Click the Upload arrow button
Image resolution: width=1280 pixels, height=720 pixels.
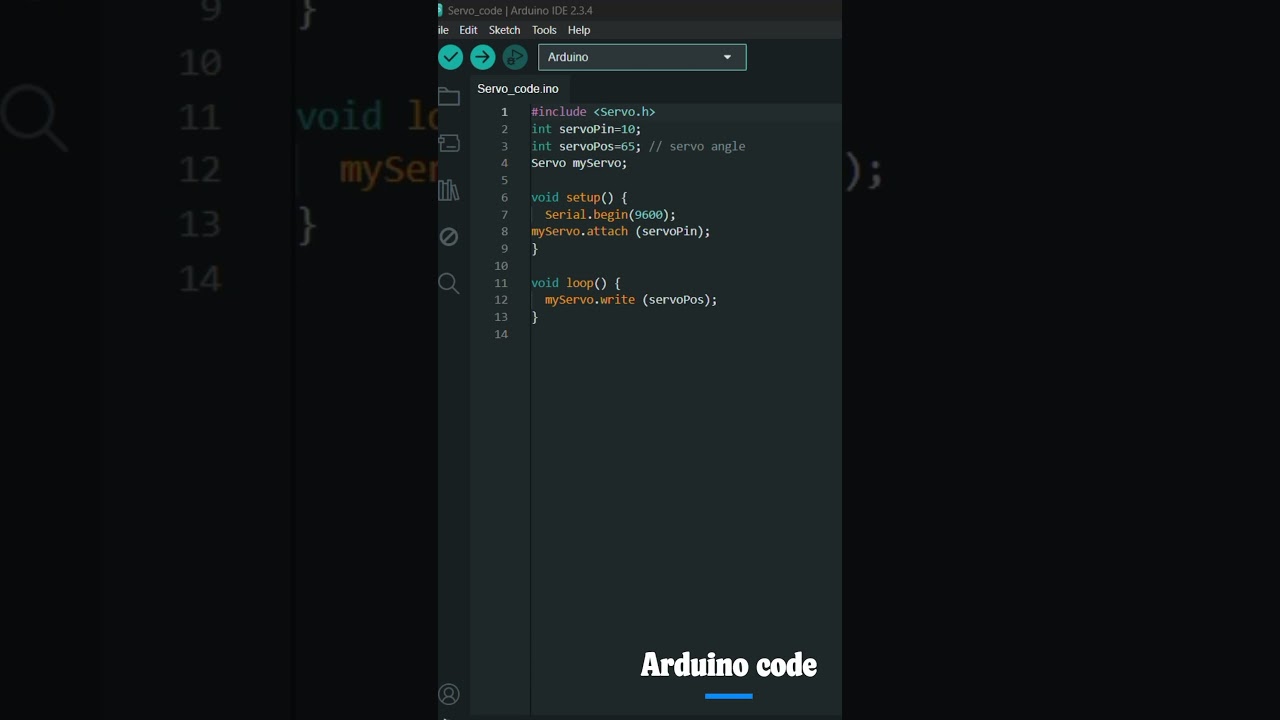483,57
